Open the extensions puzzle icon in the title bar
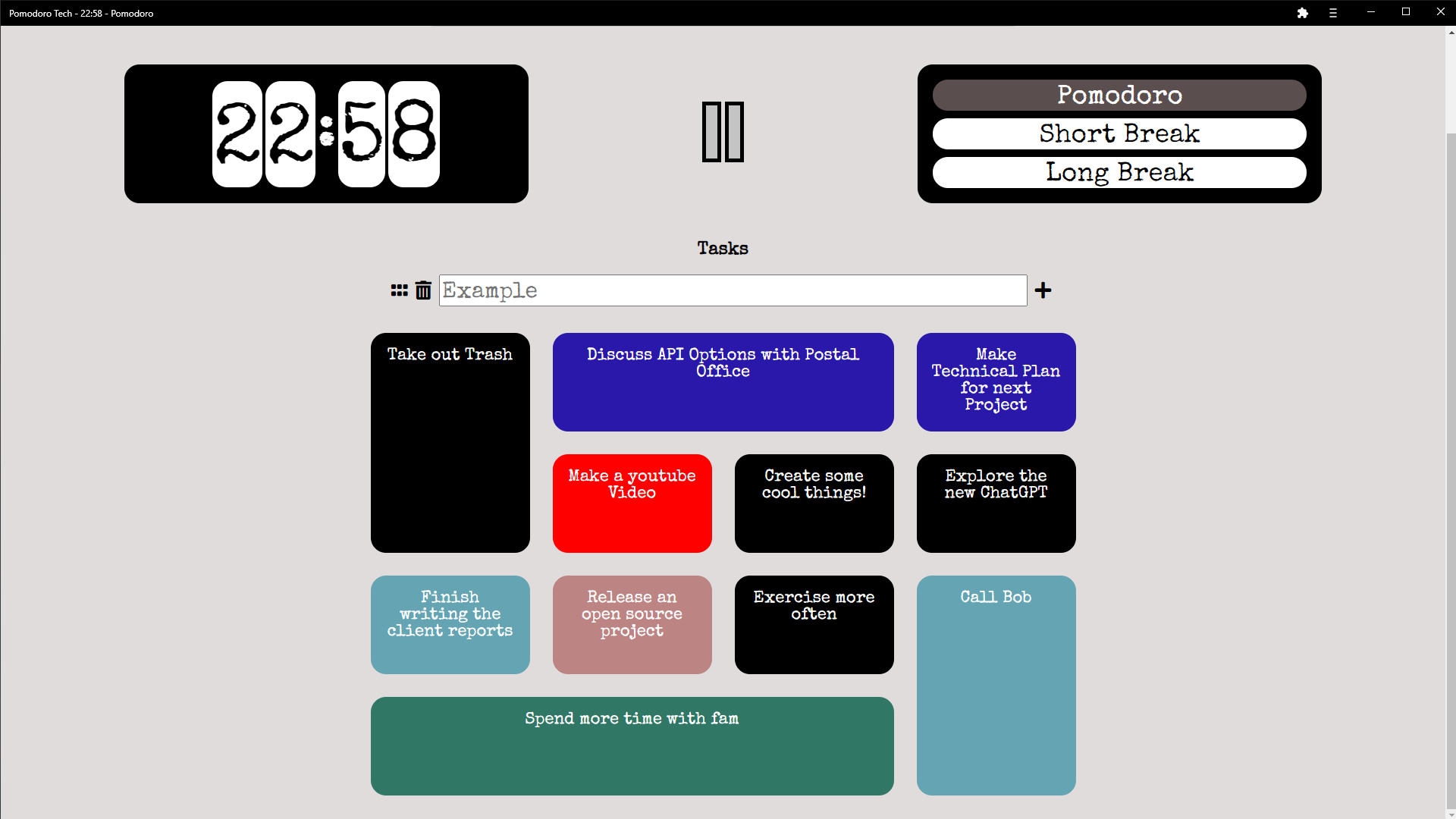The height and width of the screenshot is (819, 1456). (1302, 13)
